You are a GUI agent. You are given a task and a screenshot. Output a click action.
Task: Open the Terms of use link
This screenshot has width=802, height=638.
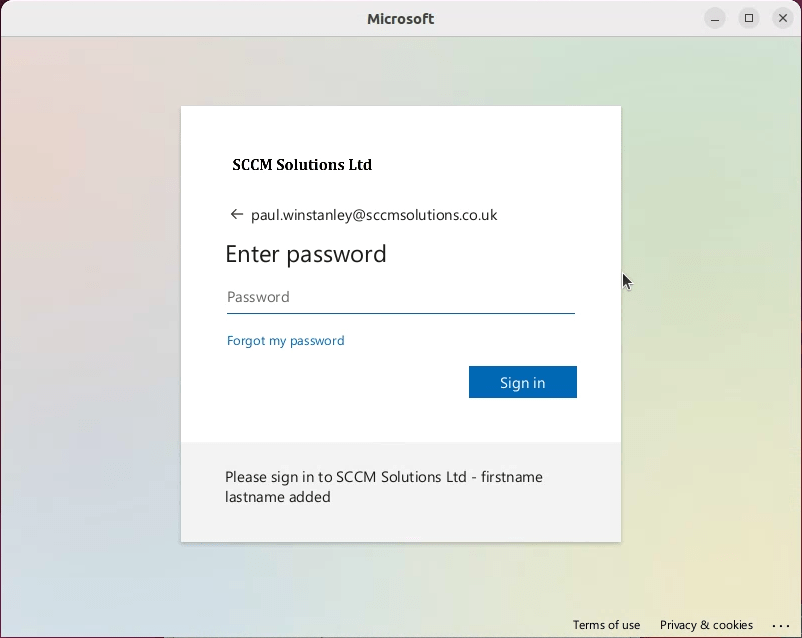[606, 625]
